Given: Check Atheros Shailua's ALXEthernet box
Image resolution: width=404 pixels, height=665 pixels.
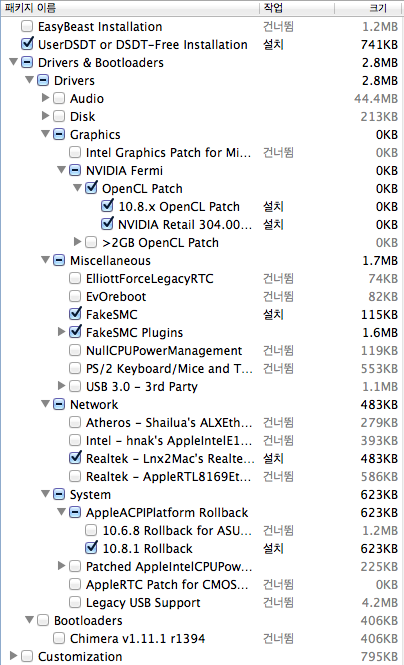Looking at the screenshot, I should [x=75, y=422].
